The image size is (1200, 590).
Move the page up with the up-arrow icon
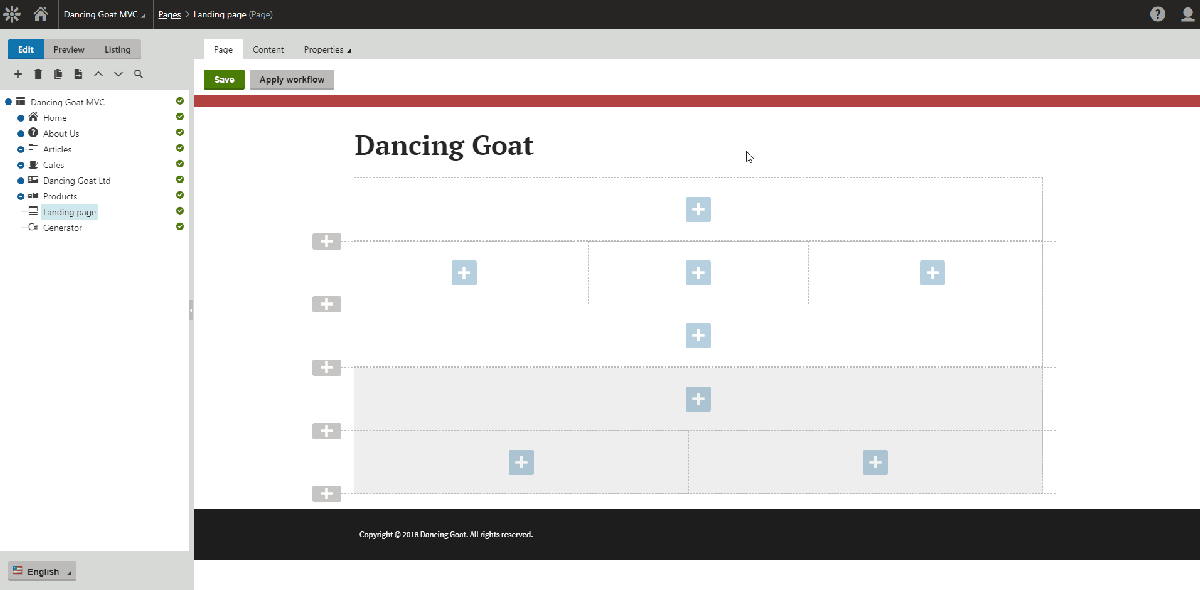point(98,73)
